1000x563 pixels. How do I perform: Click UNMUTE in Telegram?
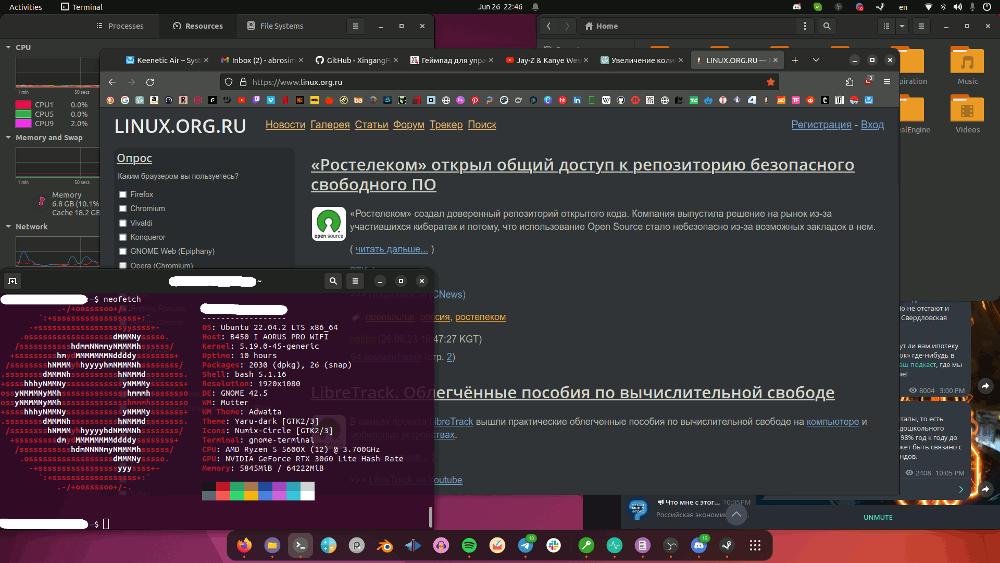[878, 517]
